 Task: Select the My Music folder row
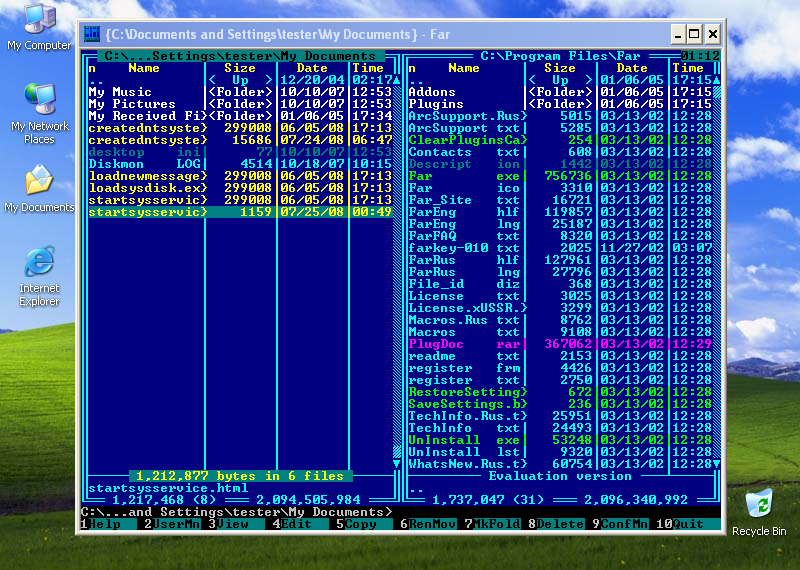[x=240, y=92]
